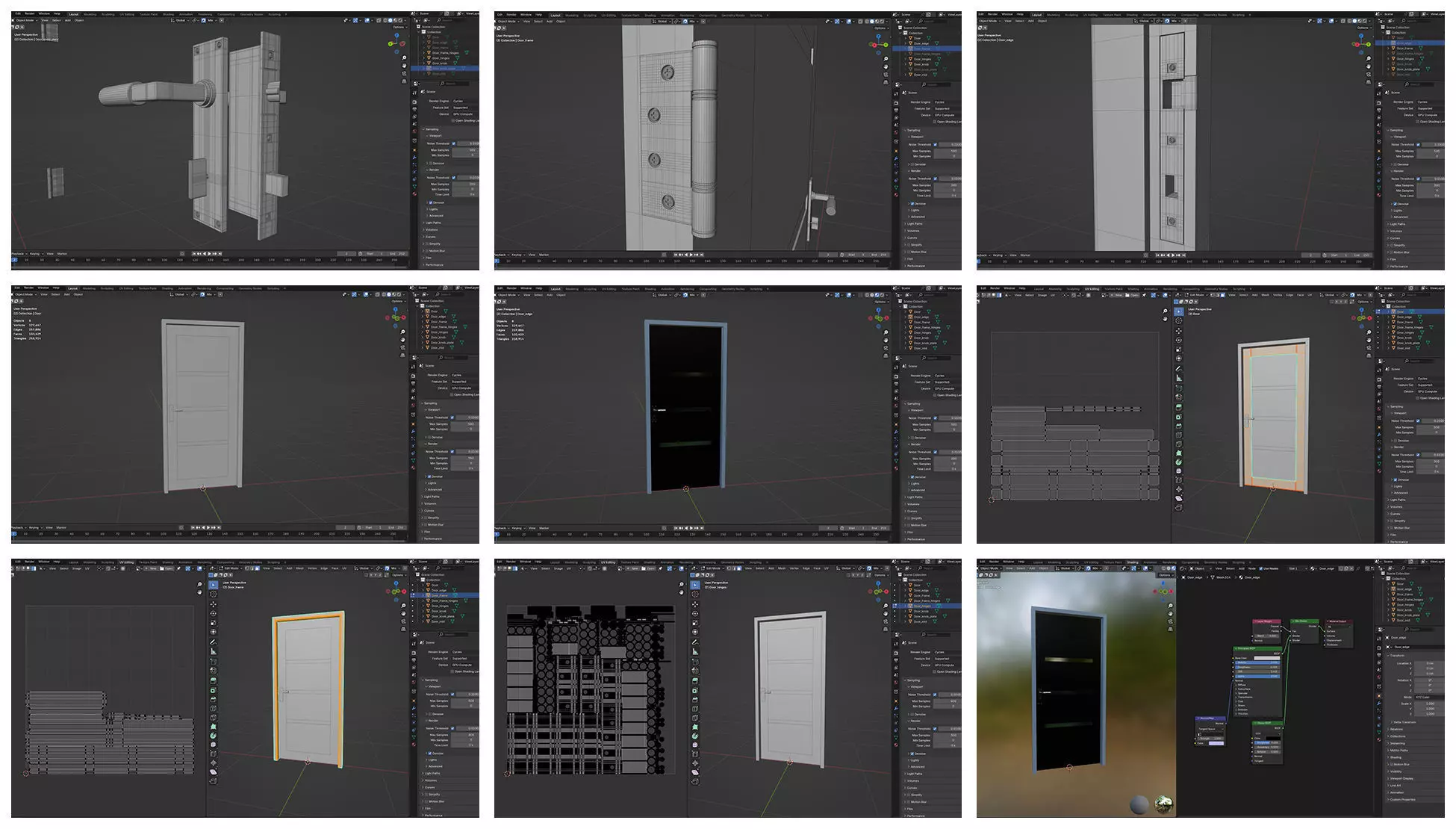Select Door_edge in shading screenshot outliner
Screen dimensions: 1456x829
point(1404,589)
